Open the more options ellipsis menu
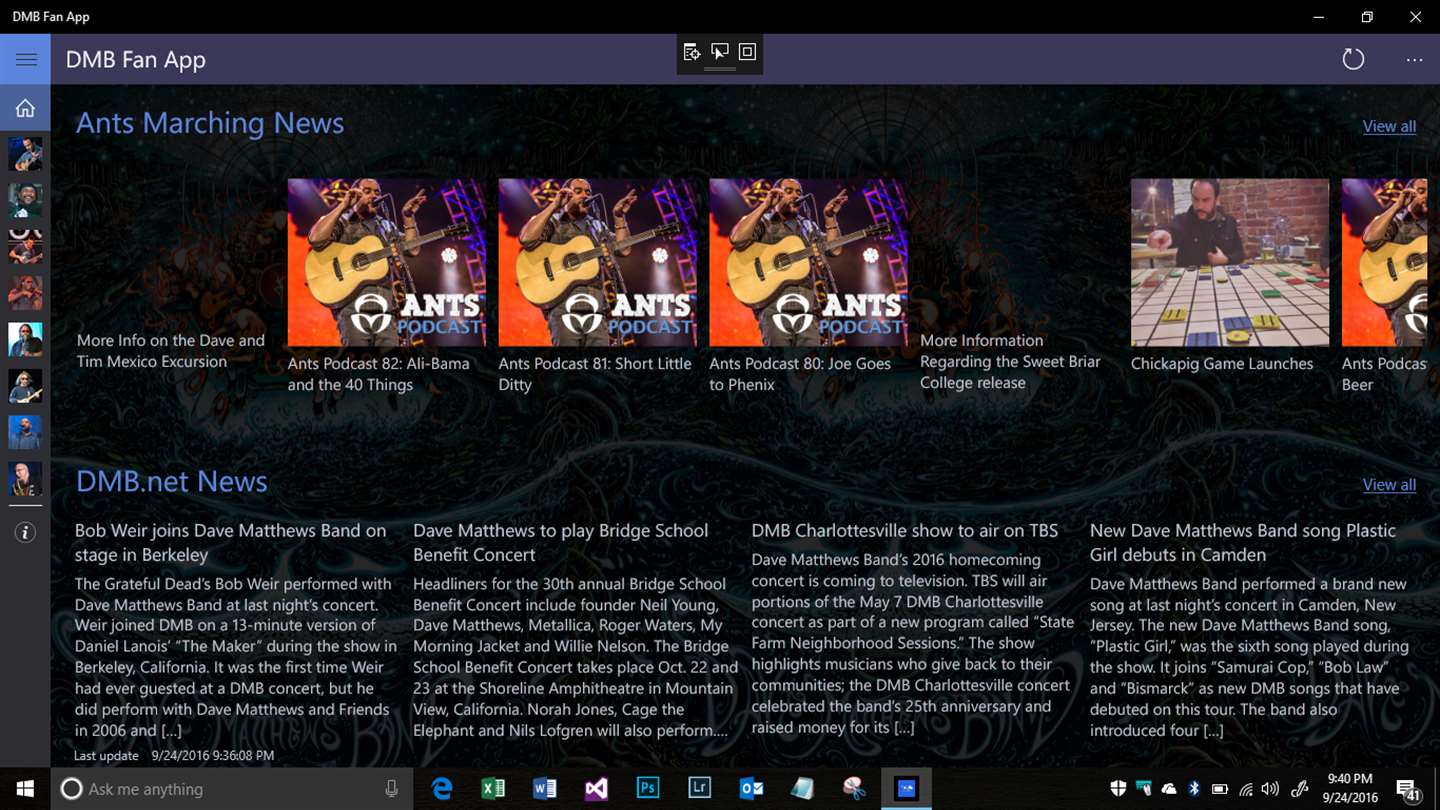Viewport: 1440px width, 810px height. [x=1414, y=60]
